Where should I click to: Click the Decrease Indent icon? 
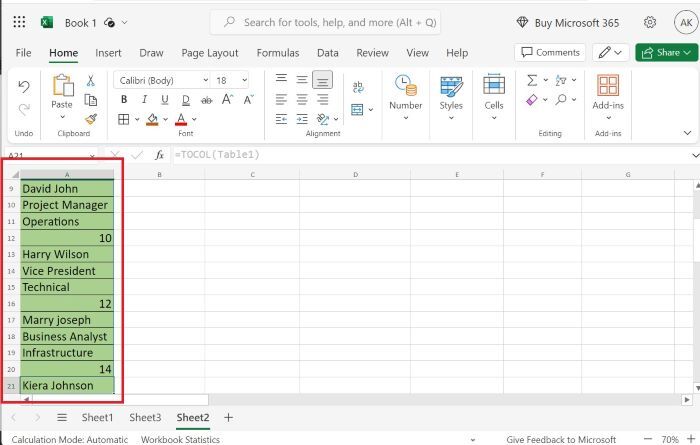[281, 119]
